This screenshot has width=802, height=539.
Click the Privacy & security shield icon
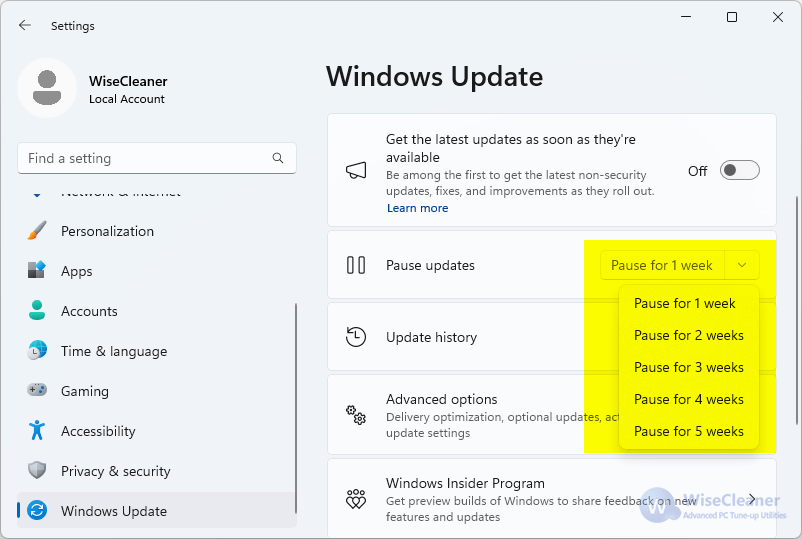[x=37, y=470]
